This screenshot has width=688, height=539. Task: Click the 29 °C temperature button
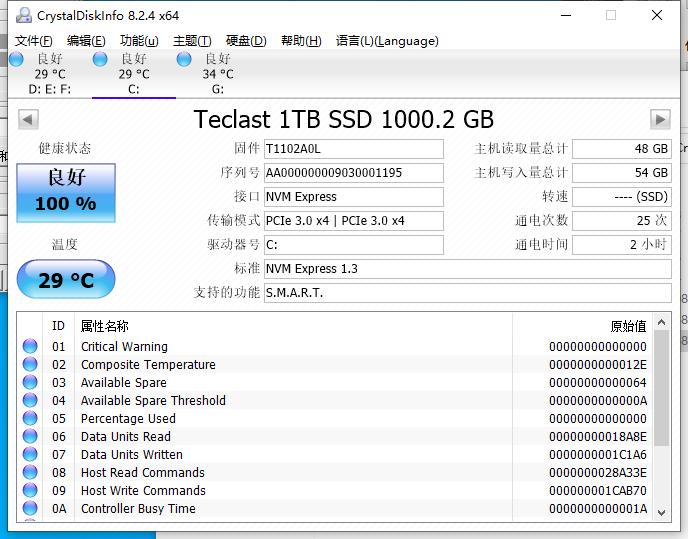pyautogui.click(x=66, y=280)
